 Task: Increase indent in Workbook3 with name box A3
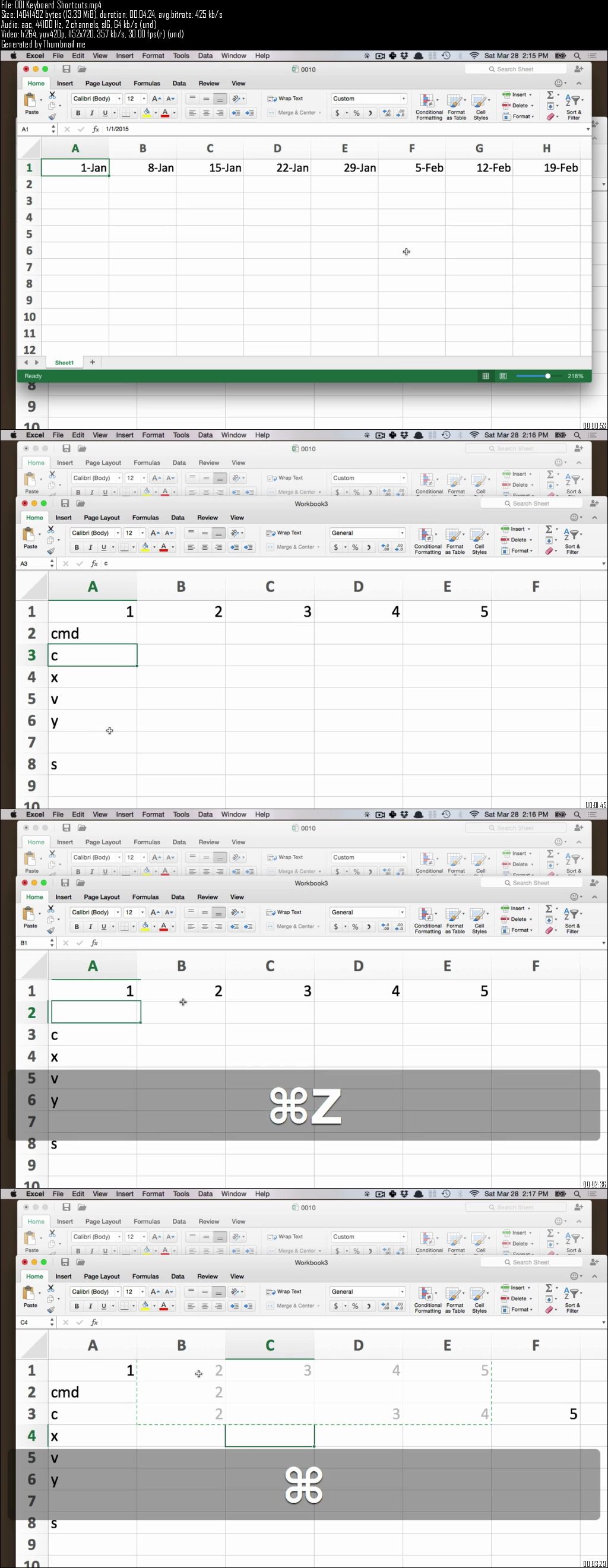coord(248,547)
